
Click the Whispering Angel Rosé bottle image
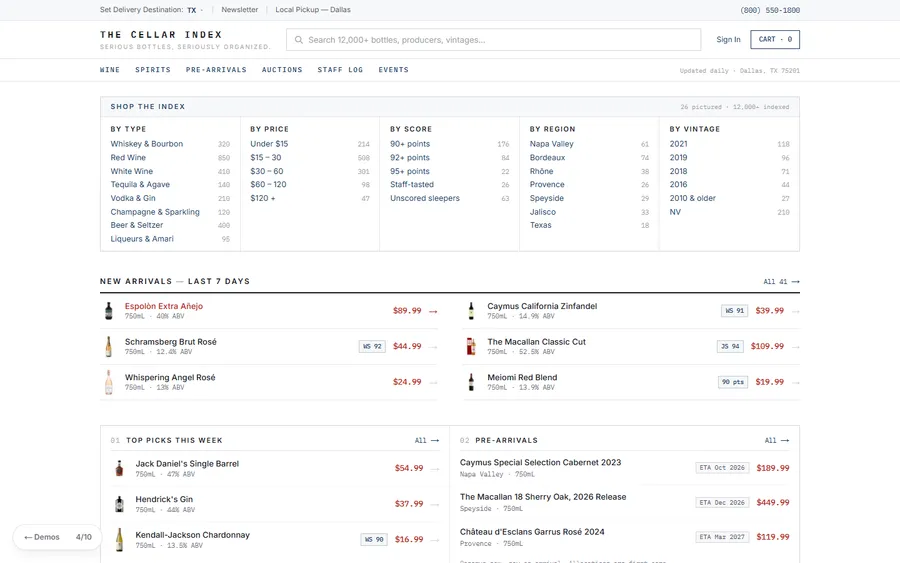point(108,382)
